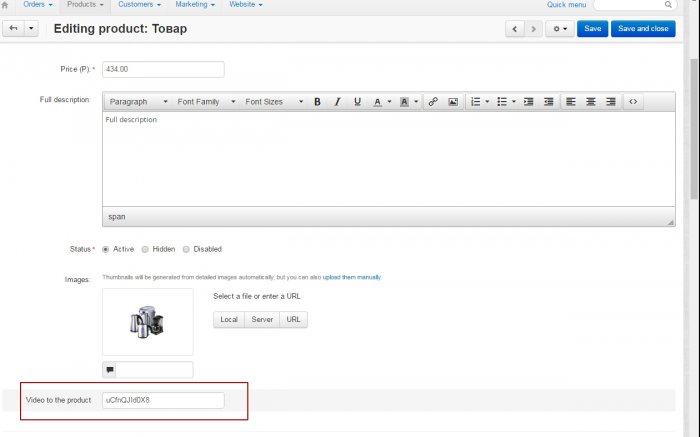Choose URL file upload
Image resolution: width=700 pixels, height=437 pixels.
[293, 320]
